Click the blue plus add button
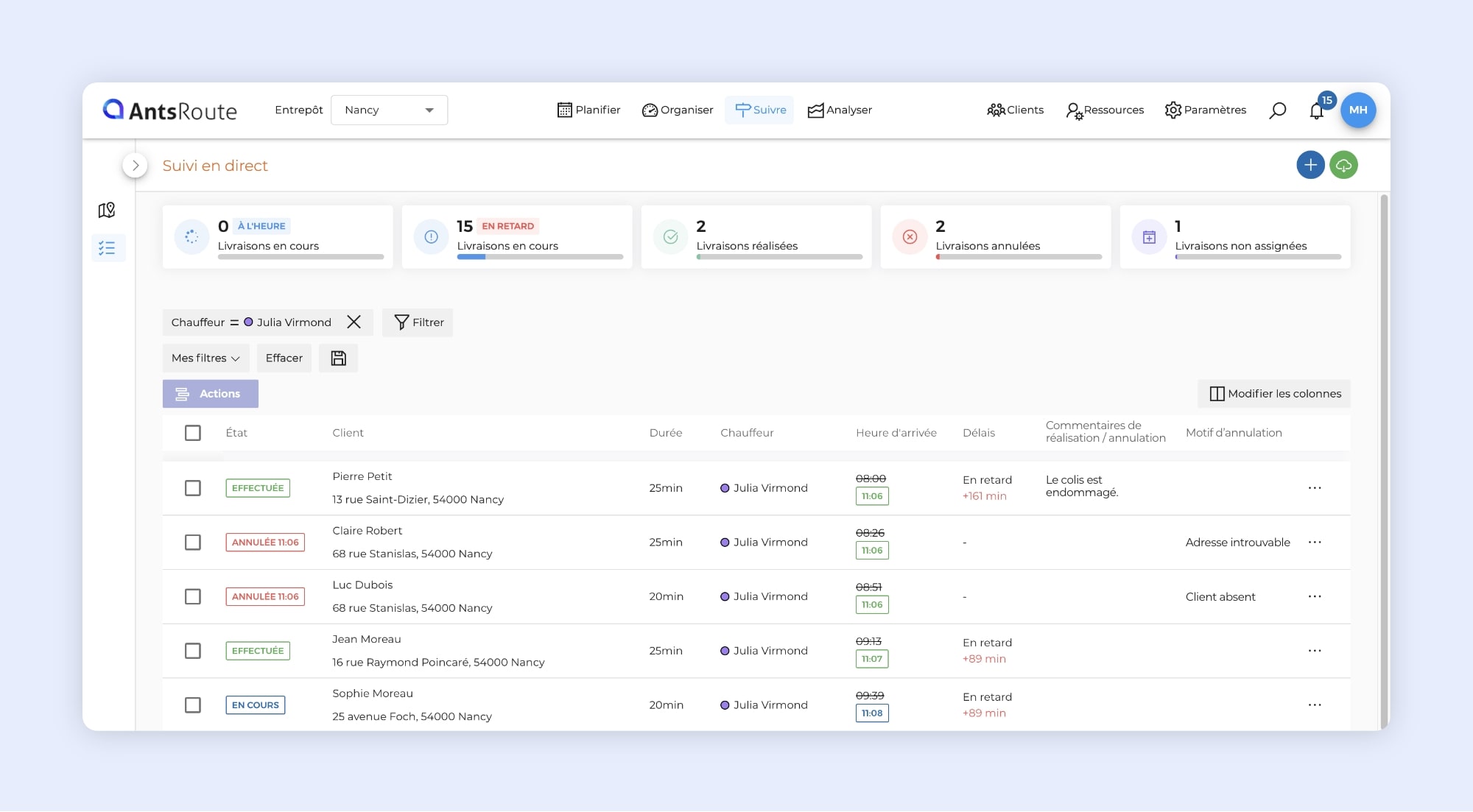Viewport: 1473px width, 812px height. 1310,165
